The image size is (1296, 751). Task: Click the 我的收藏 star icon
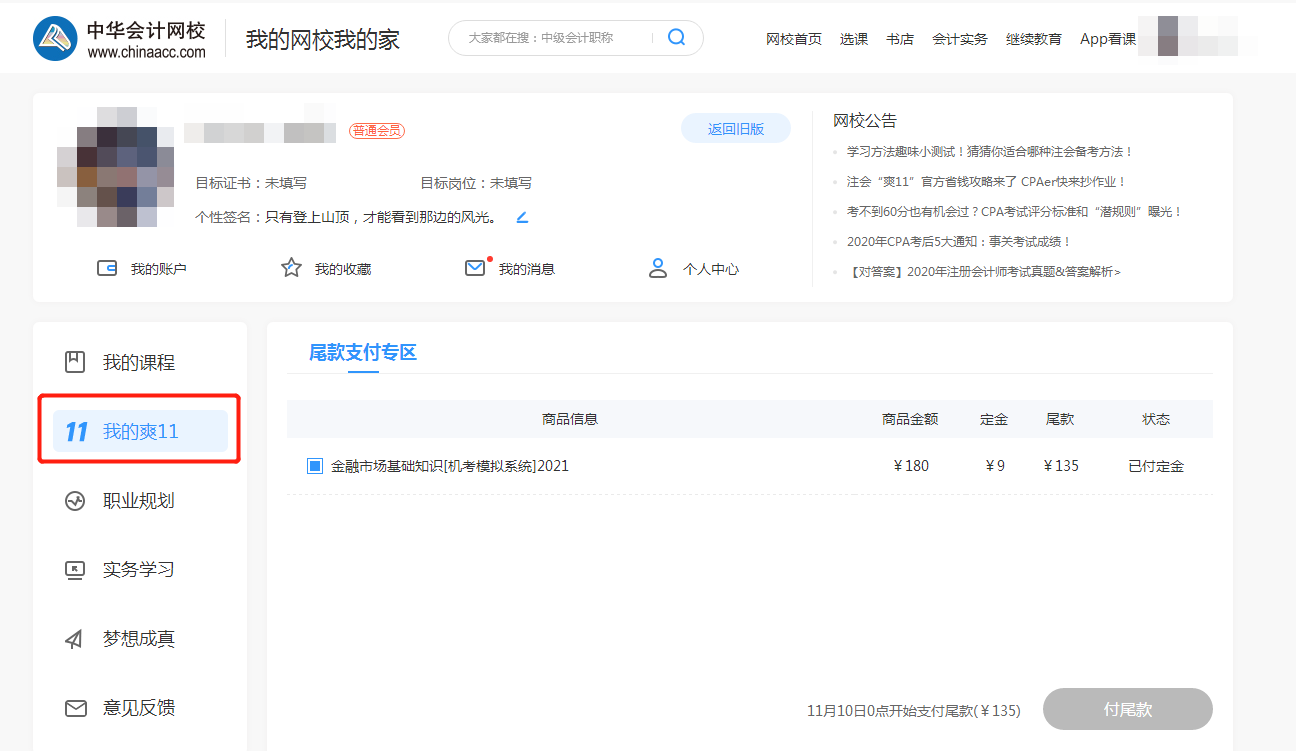290,267
